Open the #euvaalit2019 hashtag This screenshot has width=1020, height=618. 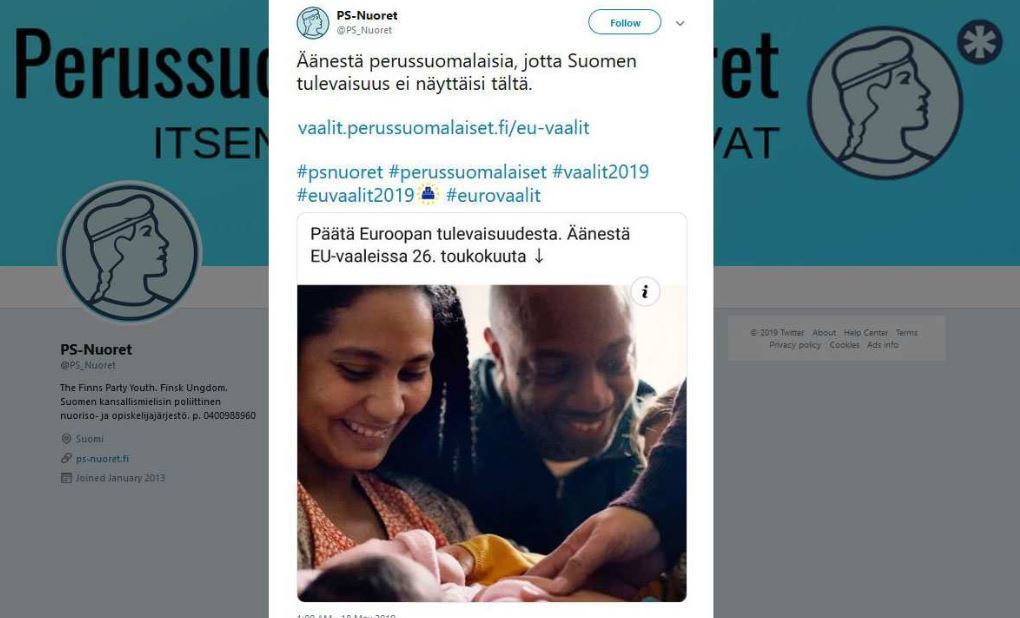coord(355,195)
